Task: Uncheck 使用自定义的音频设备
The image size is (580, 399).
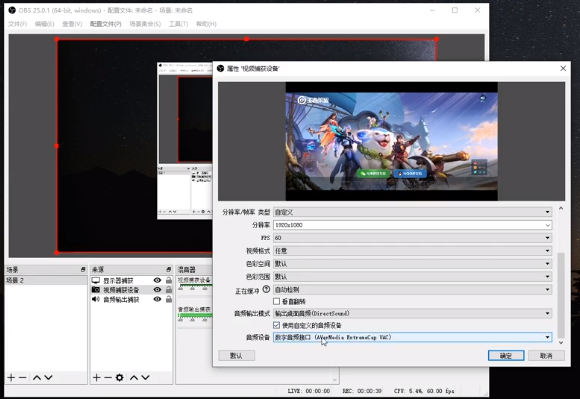Action: [x=276, y=325]
